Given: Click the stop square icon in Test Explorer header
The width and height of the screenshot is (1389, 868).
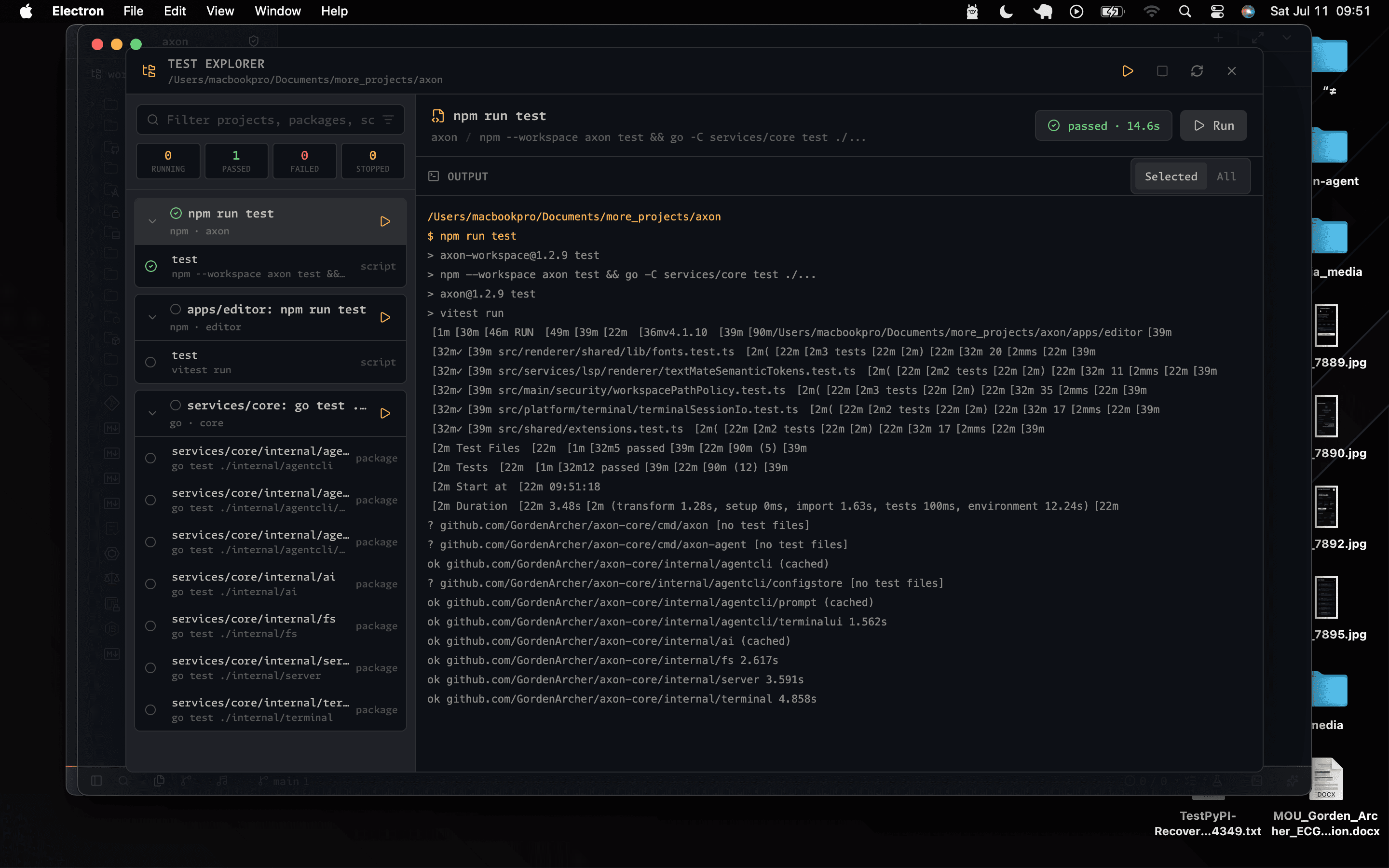Looking at the screenshot, I should [x=1162, y=71].
